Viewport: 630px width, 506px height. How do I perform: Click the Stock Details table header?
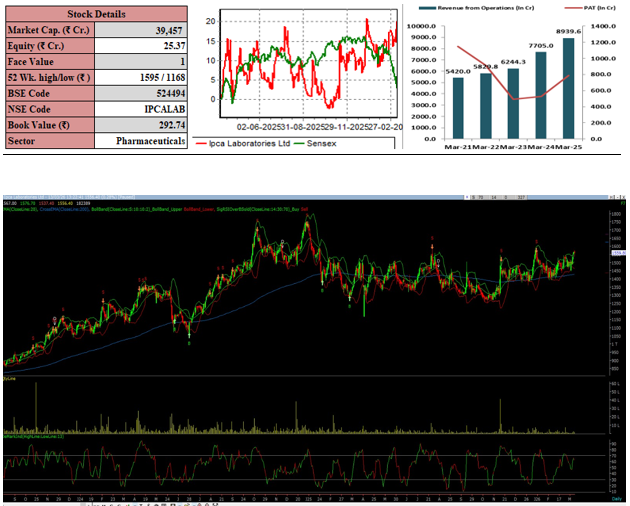tap(96, 15)
